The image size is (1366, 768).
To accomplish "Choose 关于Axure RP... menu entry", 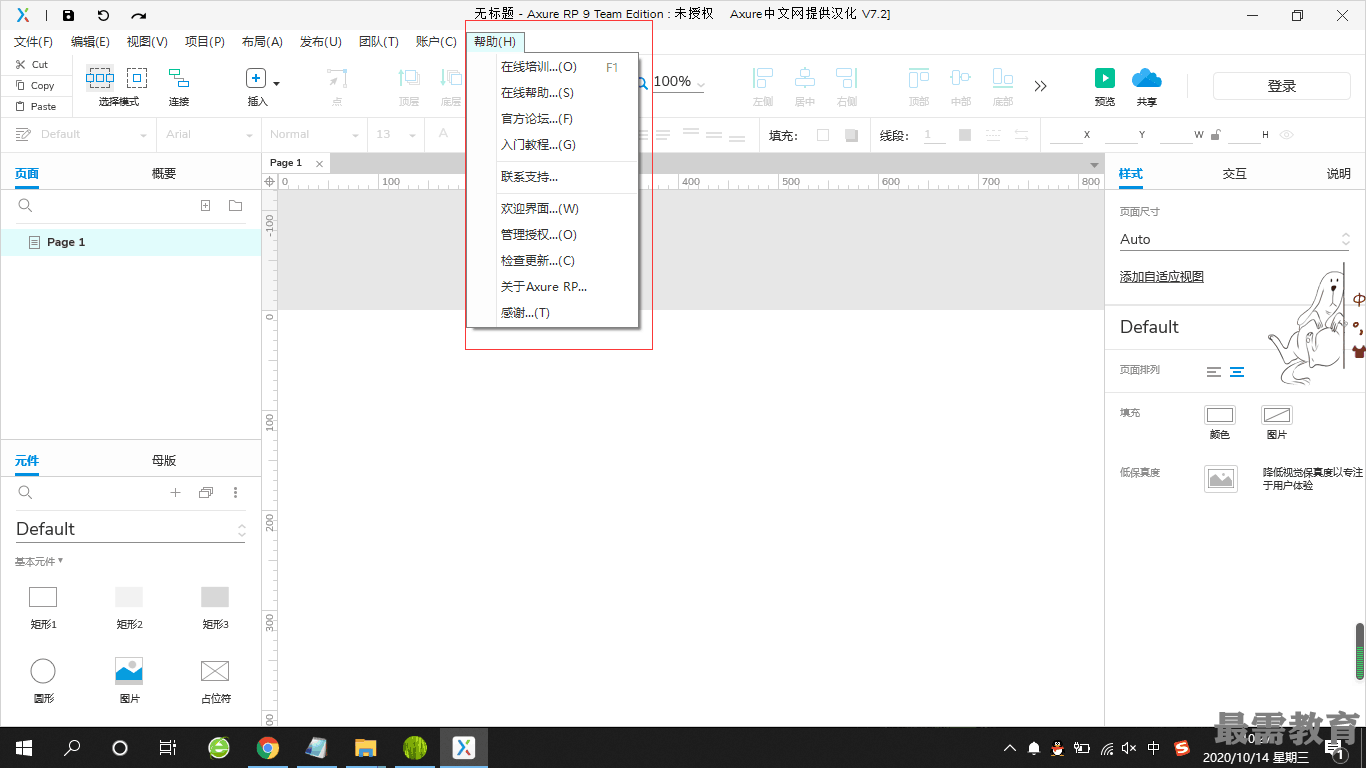I will 552,287.
